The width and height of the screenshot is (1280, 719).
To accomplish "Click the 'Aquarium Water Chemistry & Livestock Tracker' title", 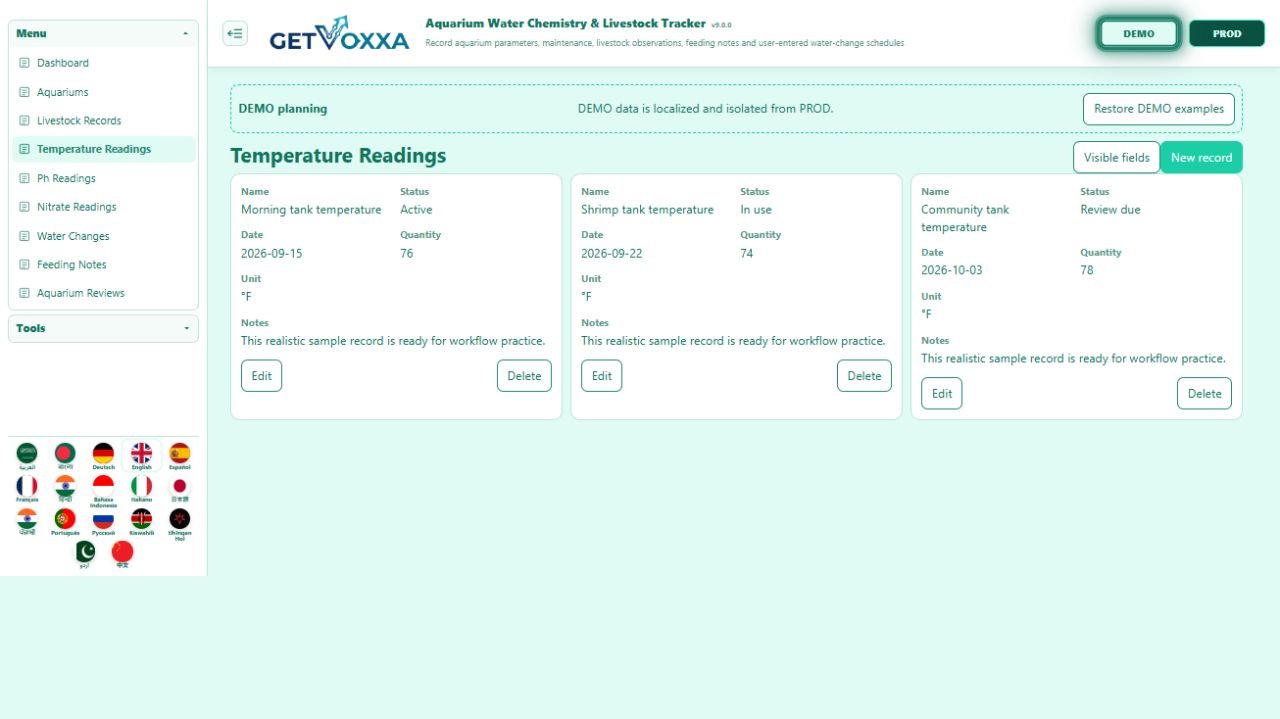I will point(565,23).
